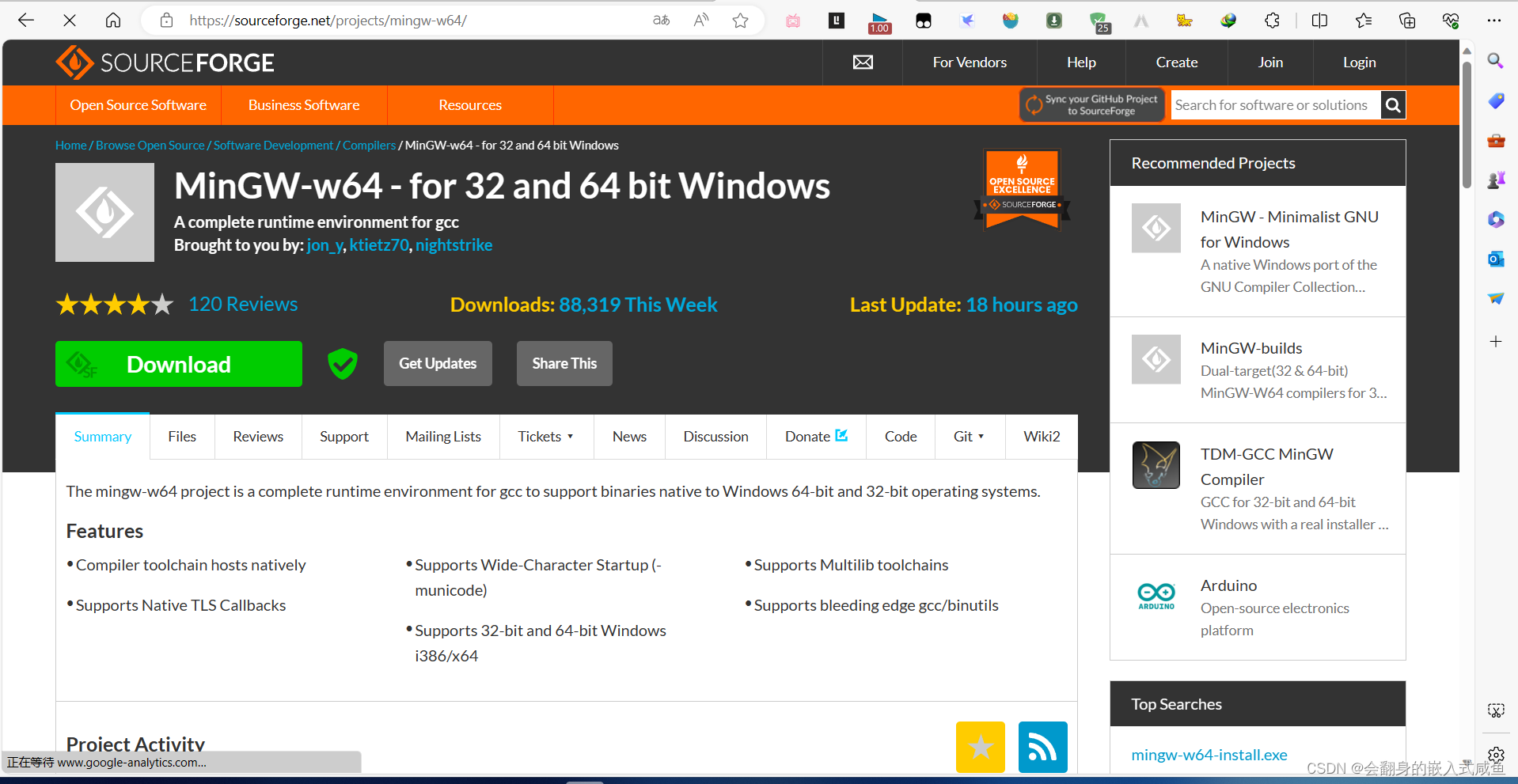
Task: Open Compilers breadcrumb link
Action: click(369, 146)
